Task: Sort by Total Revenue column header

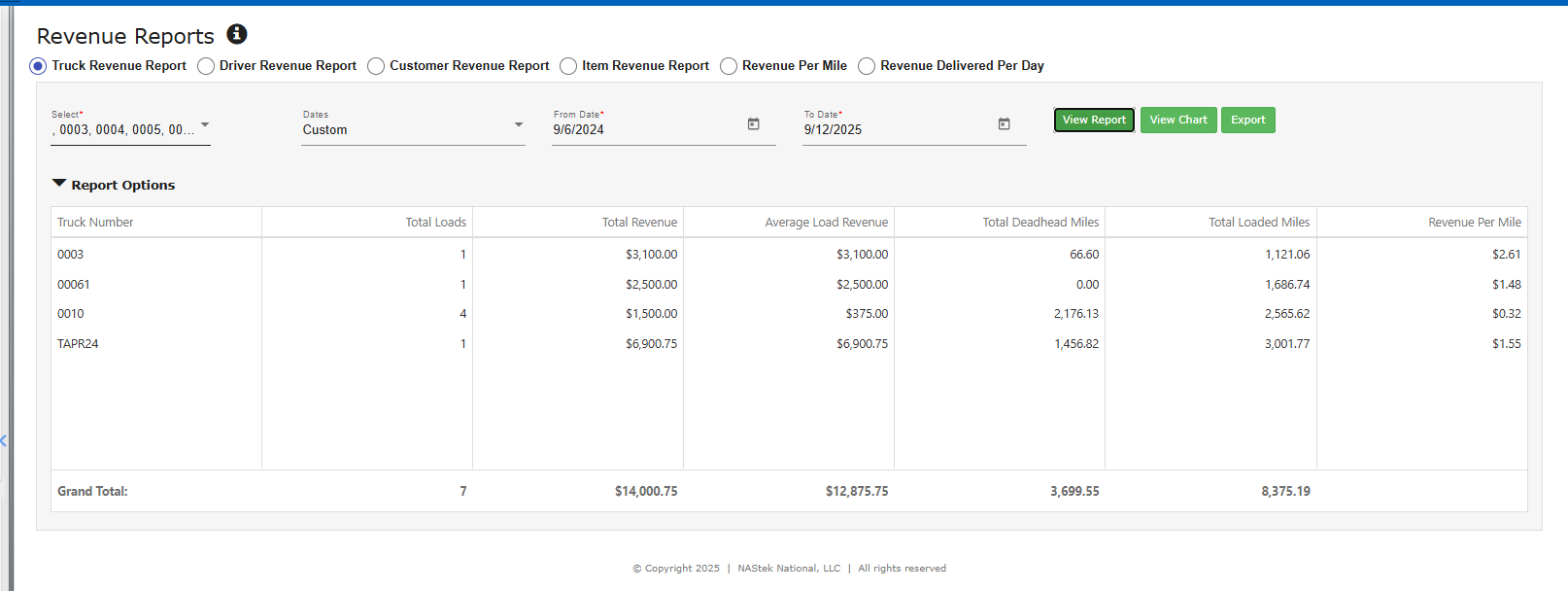Action: point(638,223)
